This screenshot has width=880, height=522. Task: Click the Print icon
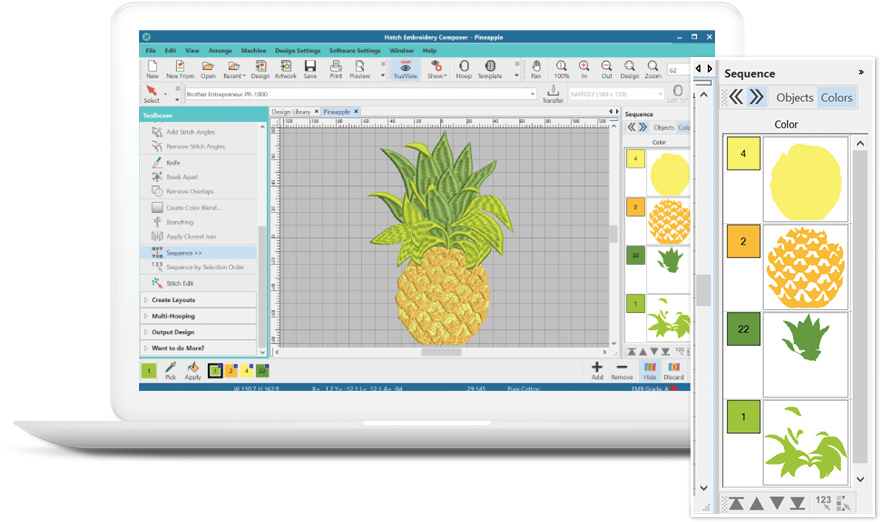point(336,70)
